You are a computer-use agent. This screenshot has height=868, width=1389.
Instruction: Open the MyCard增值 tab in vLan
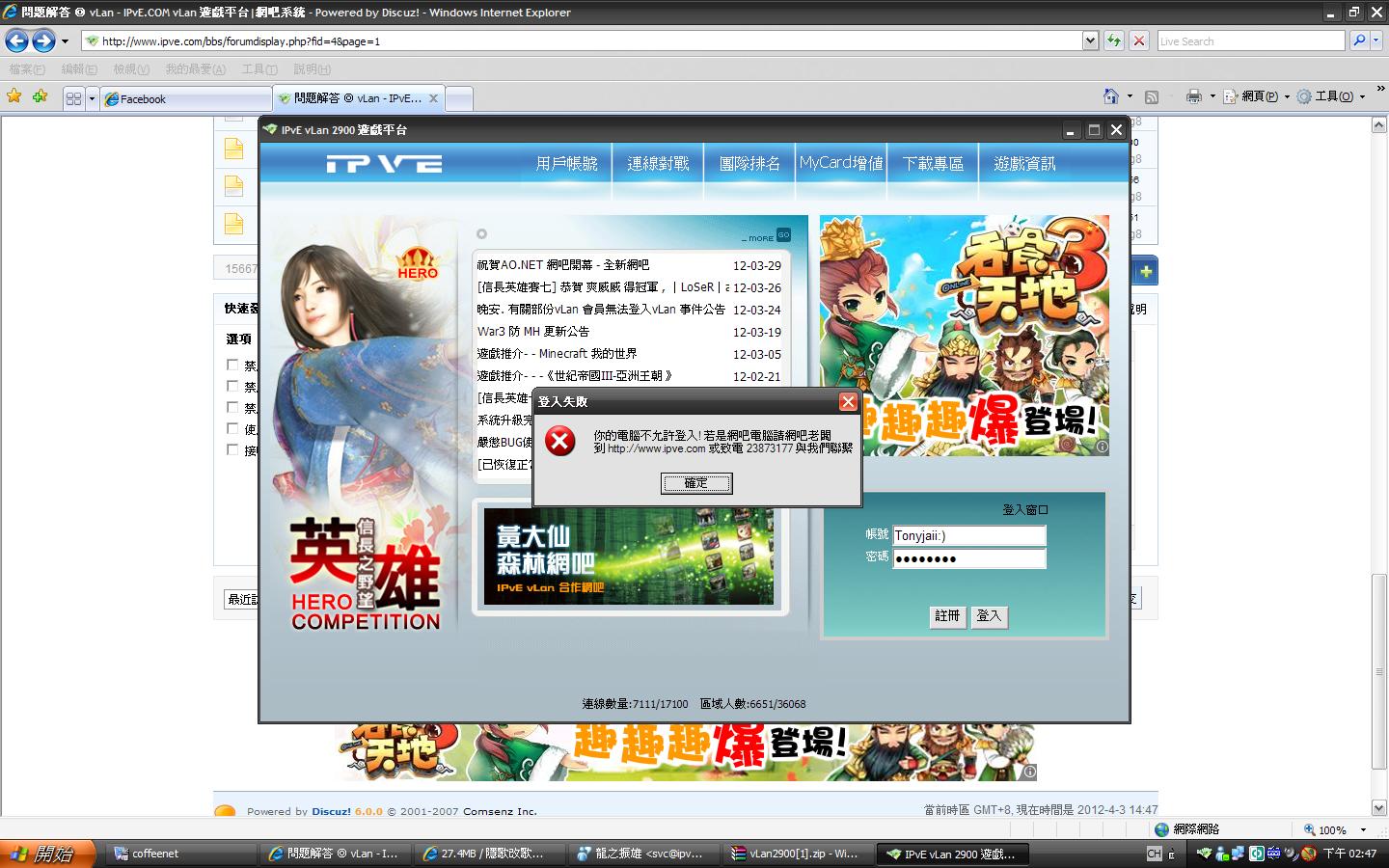coord(841,163)
